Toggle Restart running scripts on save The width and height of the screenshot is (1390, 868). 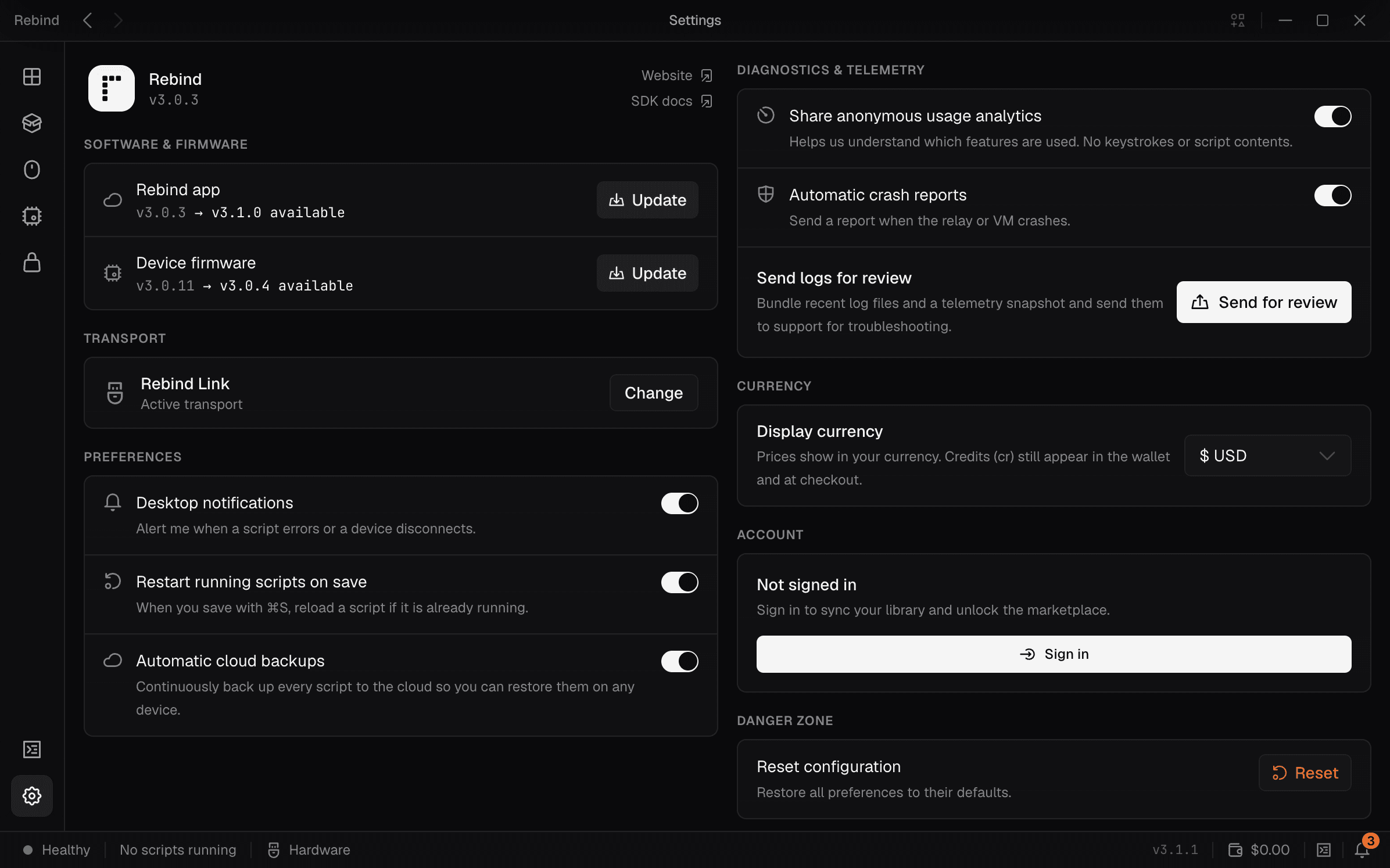680,582
